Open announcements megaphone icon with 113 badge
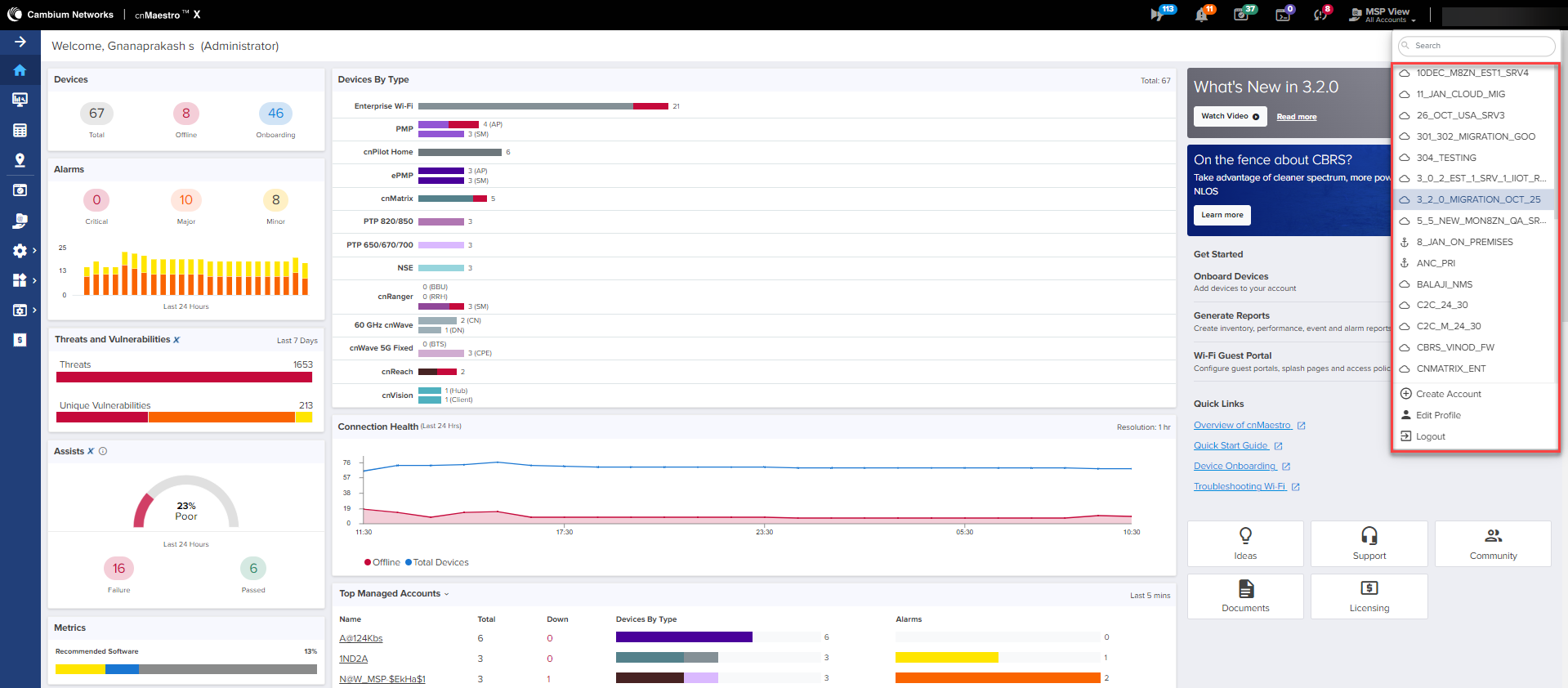1568x688 pixels. click(1158, 15)
